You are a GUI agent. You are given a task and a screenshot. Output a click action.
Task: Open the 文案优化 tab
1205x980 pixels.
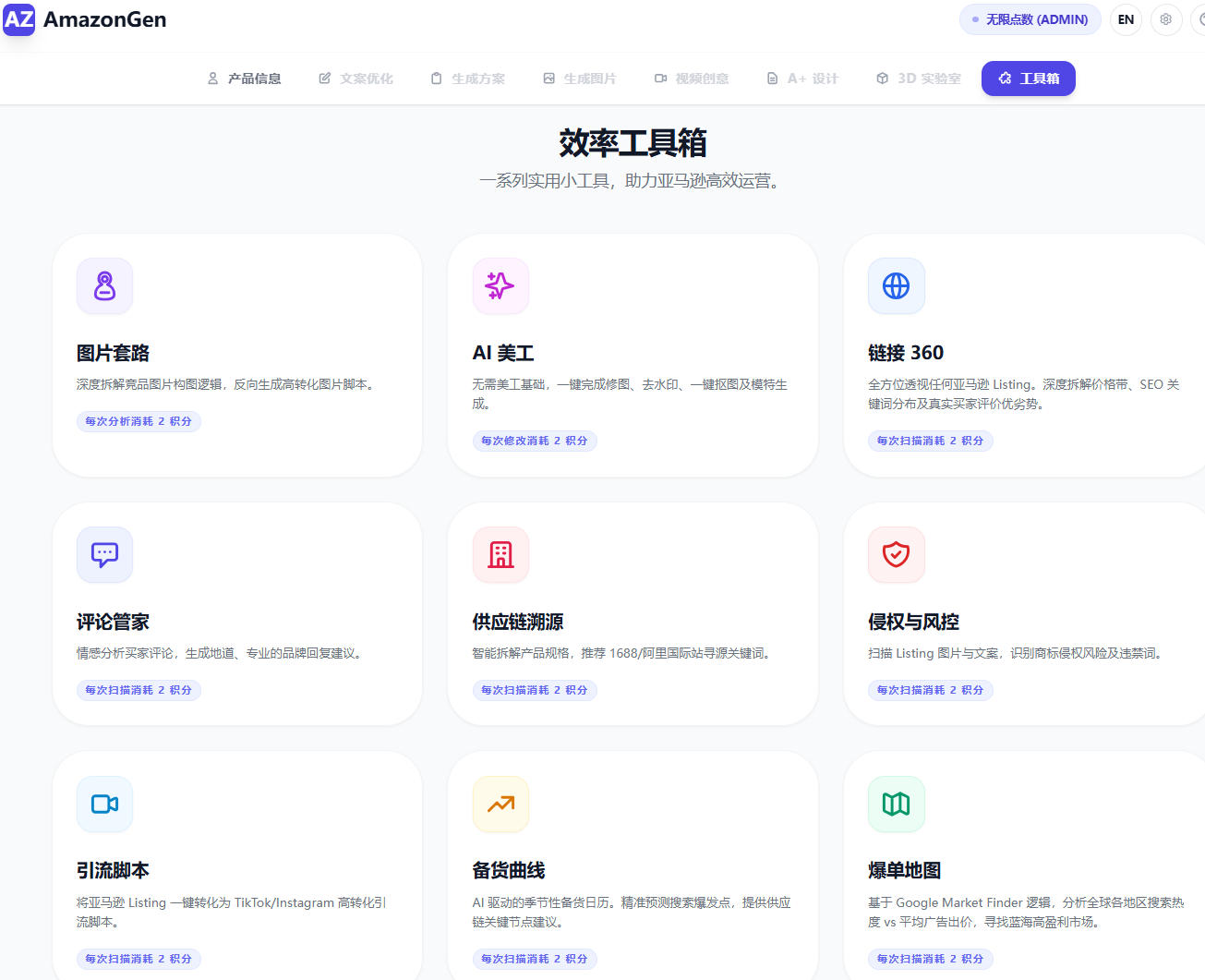(356, 79)
